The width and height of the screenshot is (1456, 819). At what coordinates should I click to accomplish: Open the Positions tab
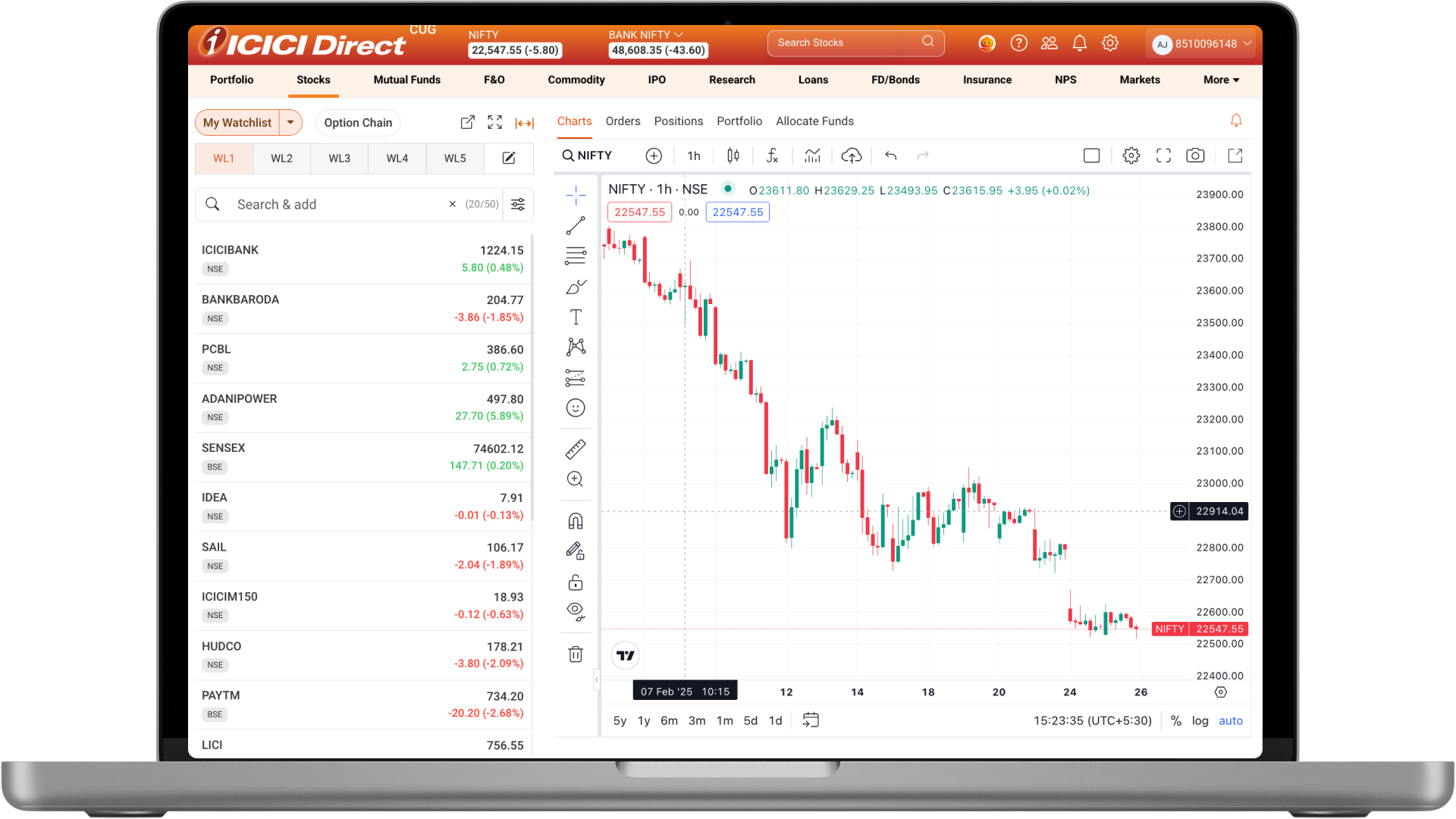(679, 121)
